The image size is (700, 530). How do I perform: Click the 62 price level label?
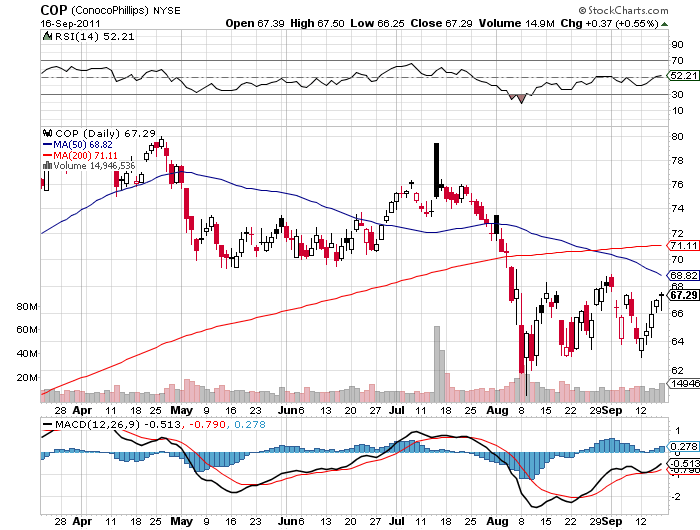pos(677,370)
